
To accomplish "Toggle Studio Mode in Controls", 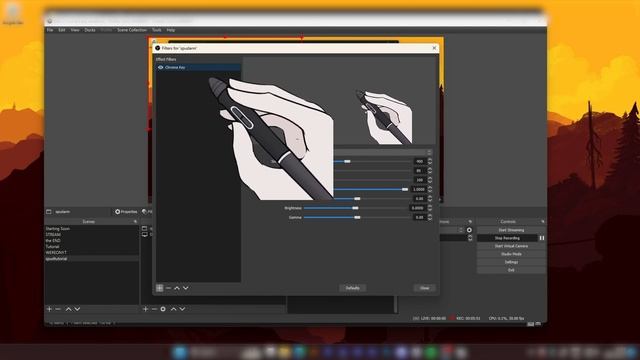I will [511, 254].
